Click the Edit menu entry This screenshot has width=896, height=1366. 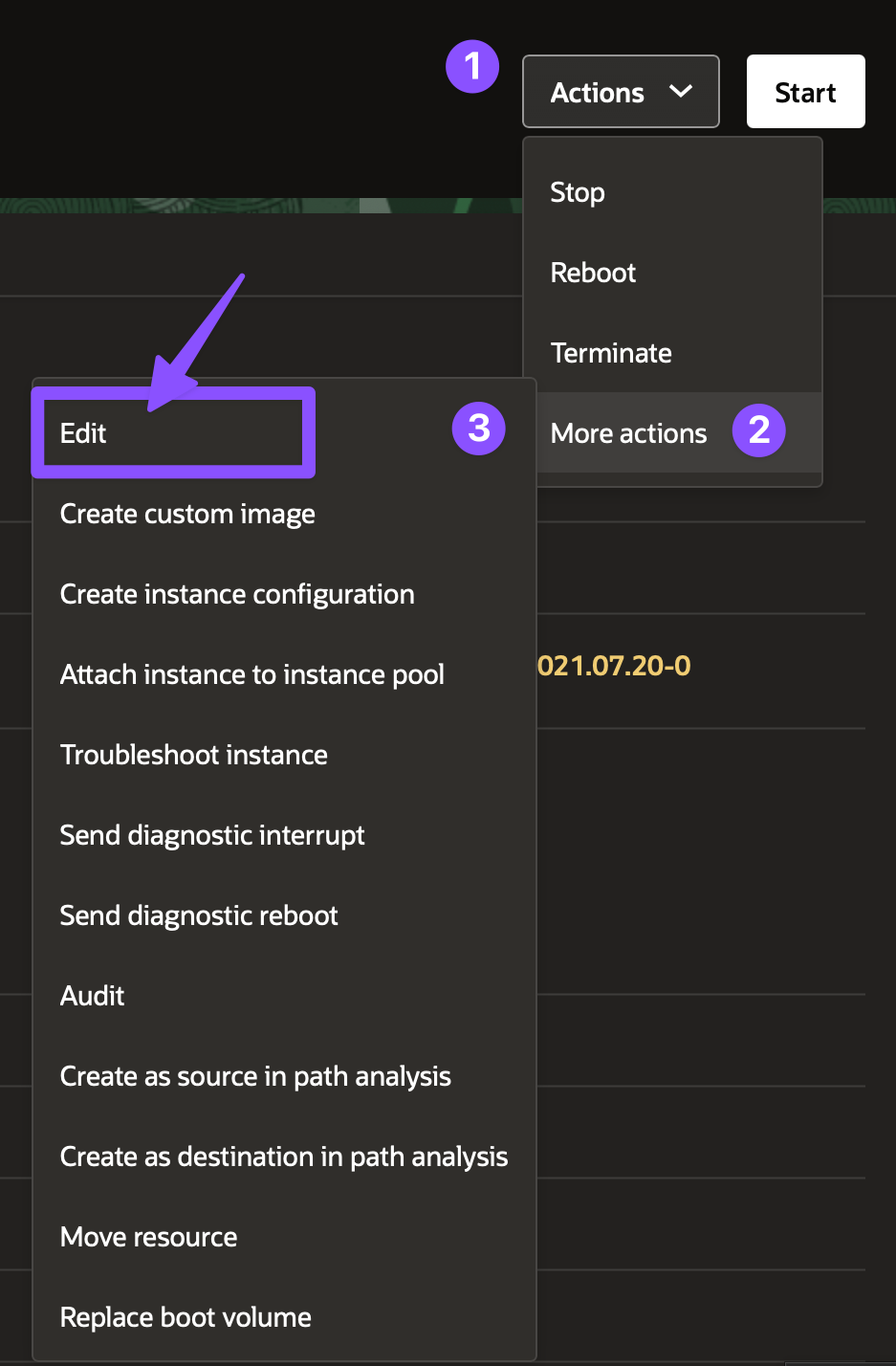click(284, 433)
